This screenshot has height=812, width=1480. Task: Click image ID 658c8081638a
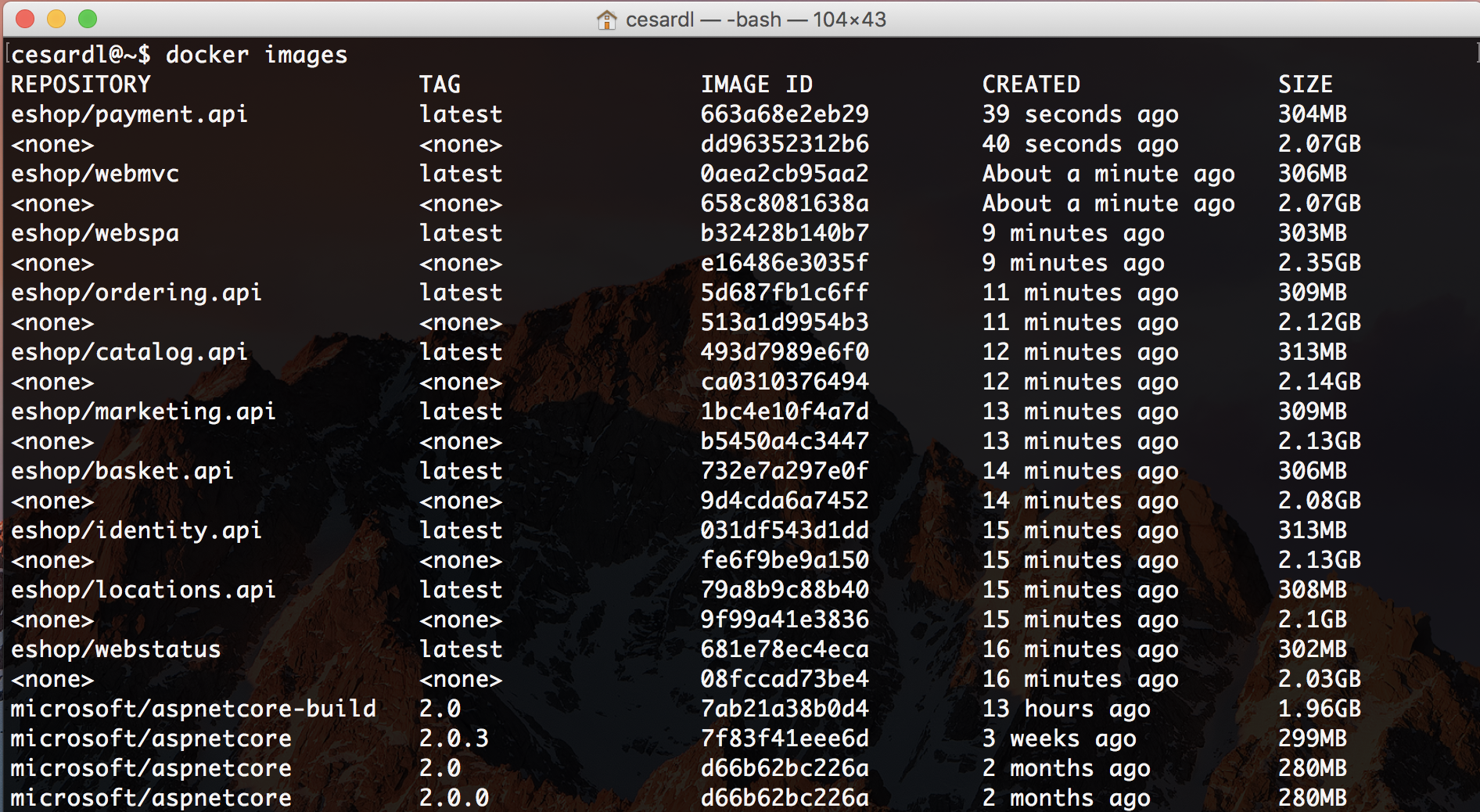pyautogui.click(x=785, y=203)
